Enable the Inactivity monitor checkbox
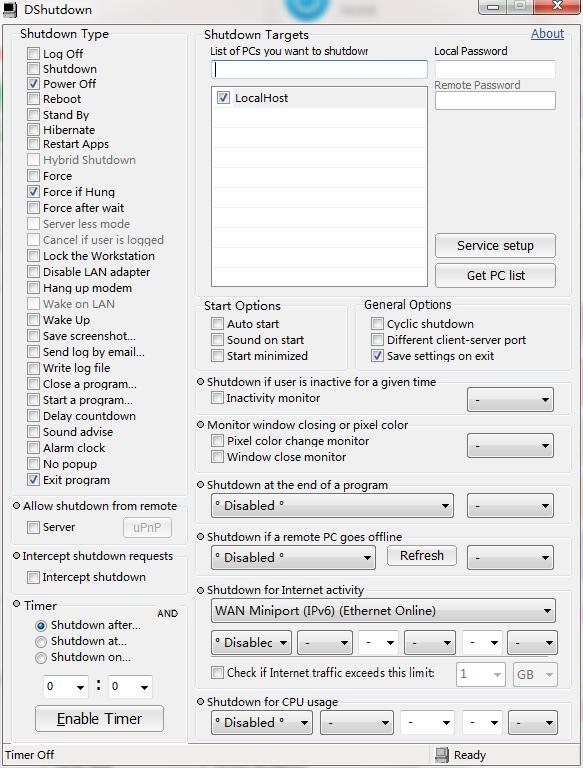The width and height of the screenshot is (583, 768). [x=218, y=398]
